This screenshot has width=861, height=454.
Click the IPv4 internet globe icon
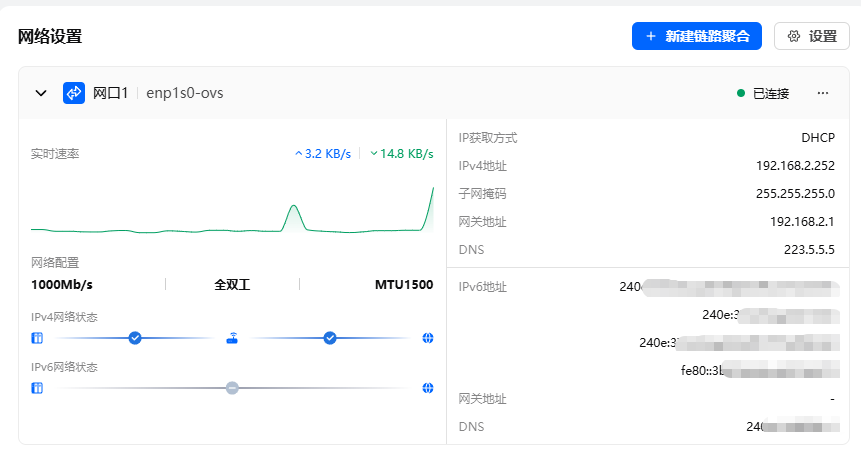(x=428, y=338)
